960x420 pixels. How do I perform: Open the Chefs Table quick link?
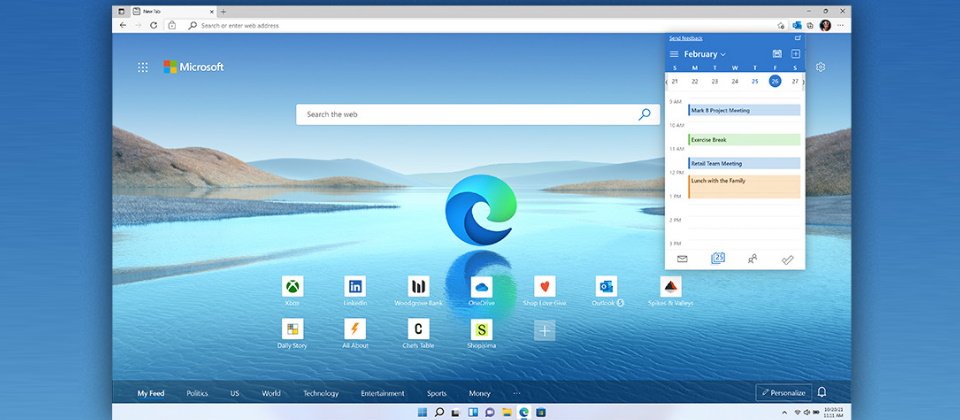coord(419,329)
